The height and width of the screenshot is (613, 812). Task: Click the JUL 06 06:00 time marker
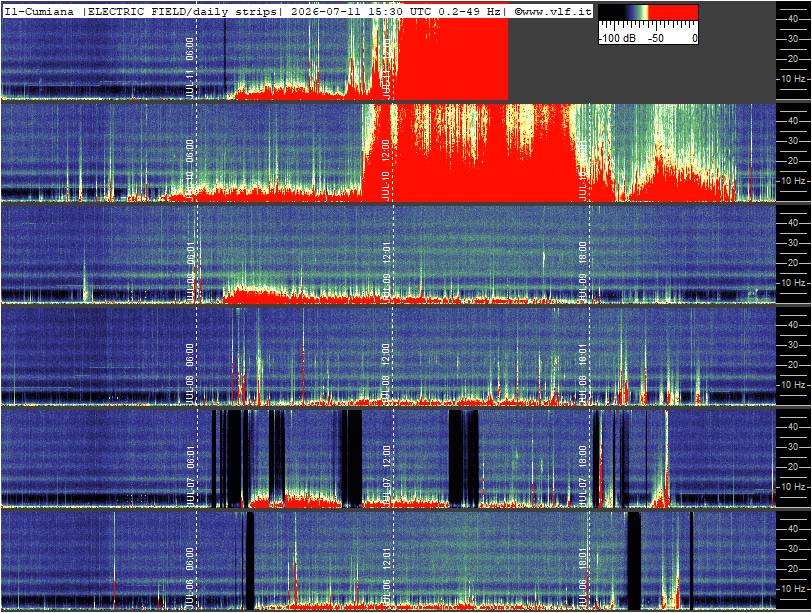(190, 577)
